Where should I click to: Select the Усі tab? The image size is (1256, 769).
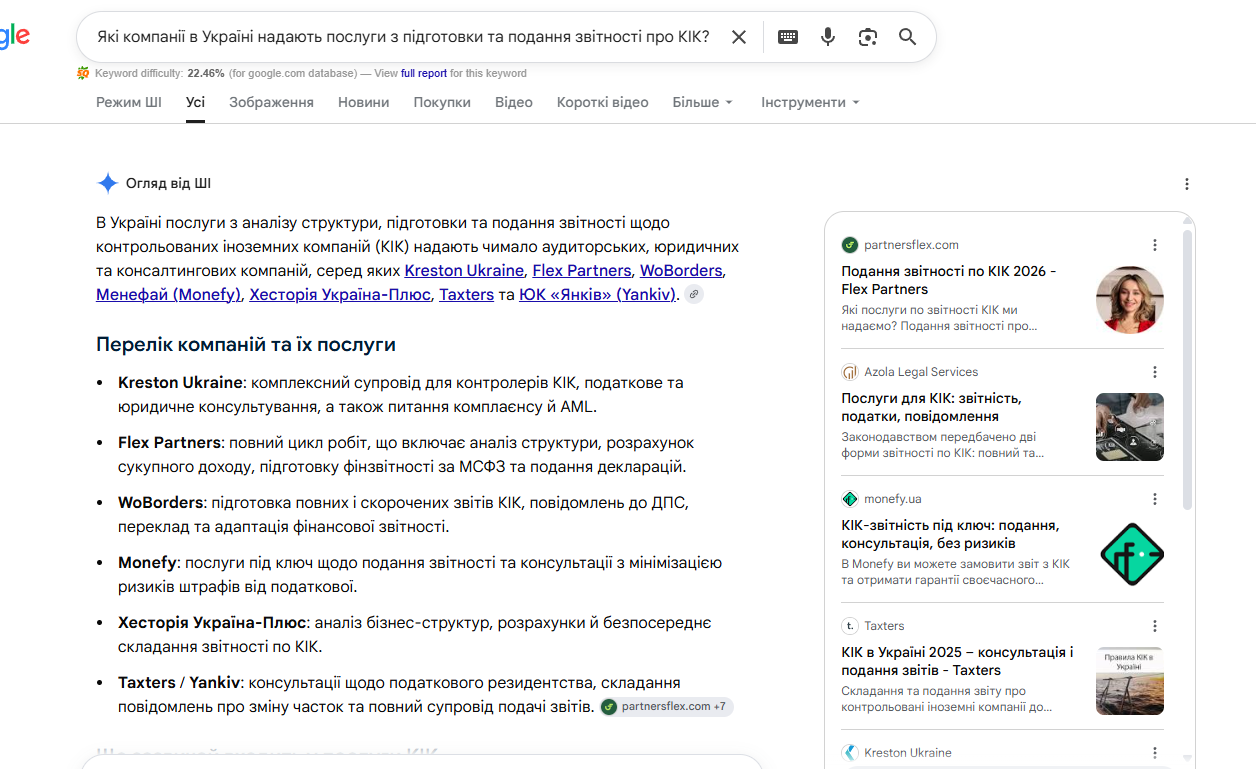195,102
